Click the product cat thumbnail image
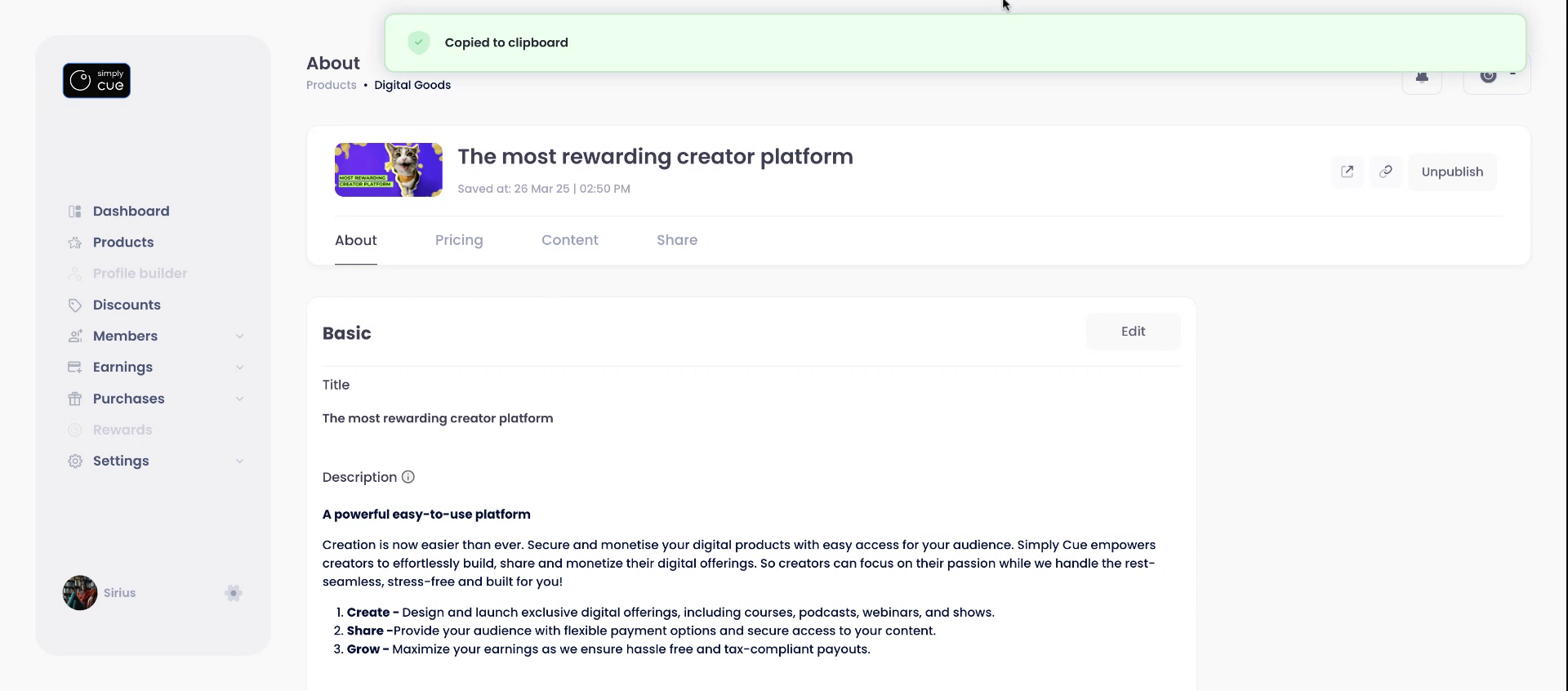The width and height of the screenshot is (1568, 691). pyautogui.click(x=389, y=170)
